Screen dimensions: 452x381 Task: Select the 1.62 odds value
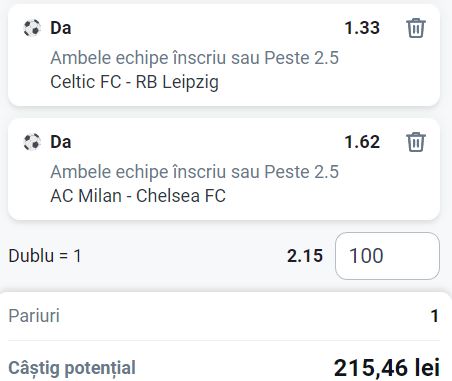[362, 142]
